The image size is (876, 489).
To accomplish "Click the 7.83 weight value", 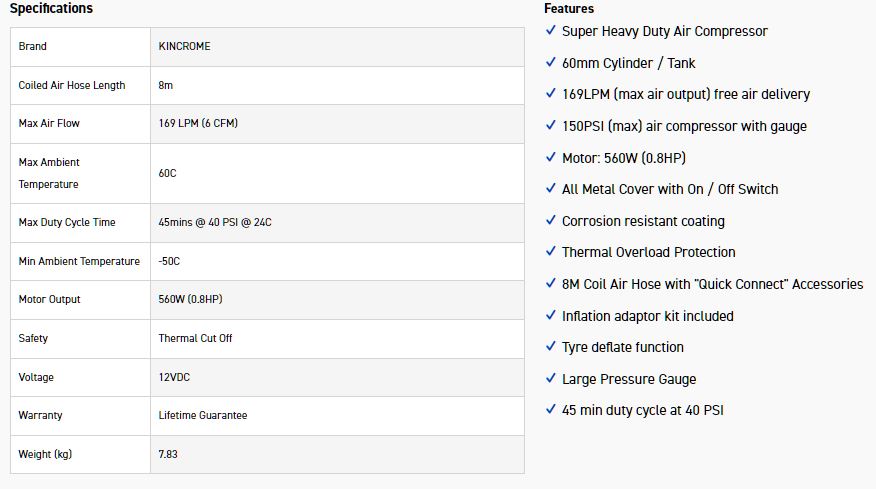I will 168,454.
